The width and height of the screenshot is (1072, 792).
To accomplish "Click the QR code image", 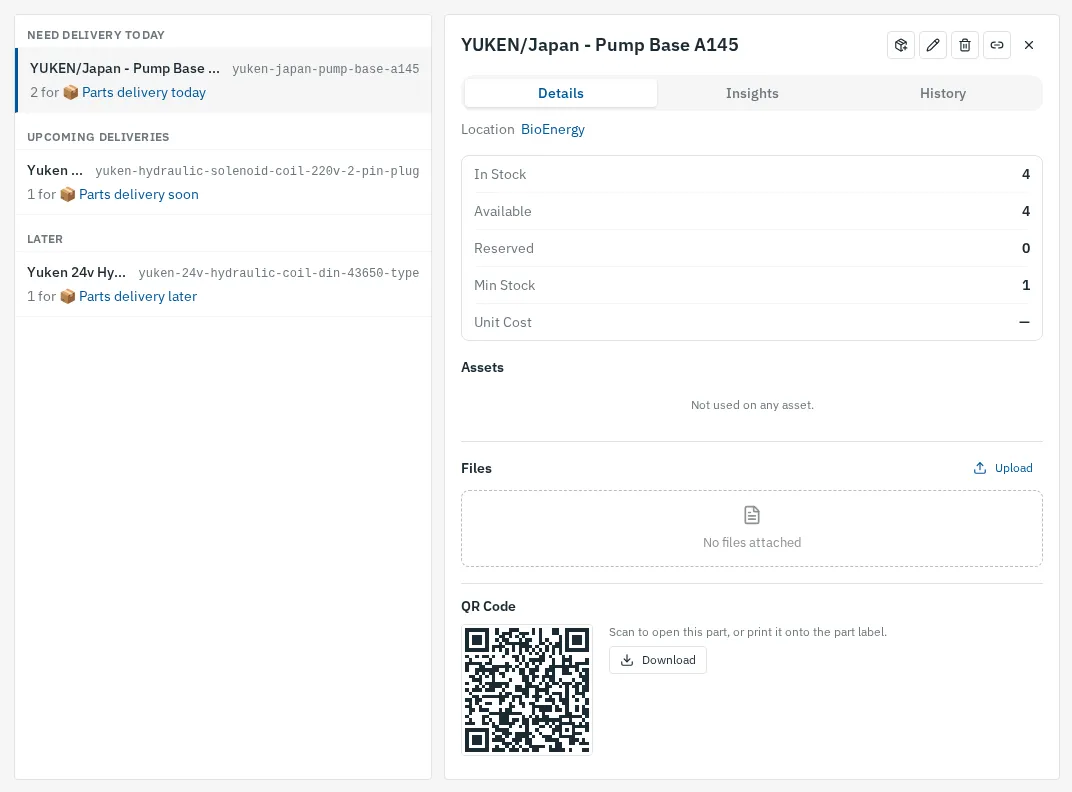I will click(526, 689).
